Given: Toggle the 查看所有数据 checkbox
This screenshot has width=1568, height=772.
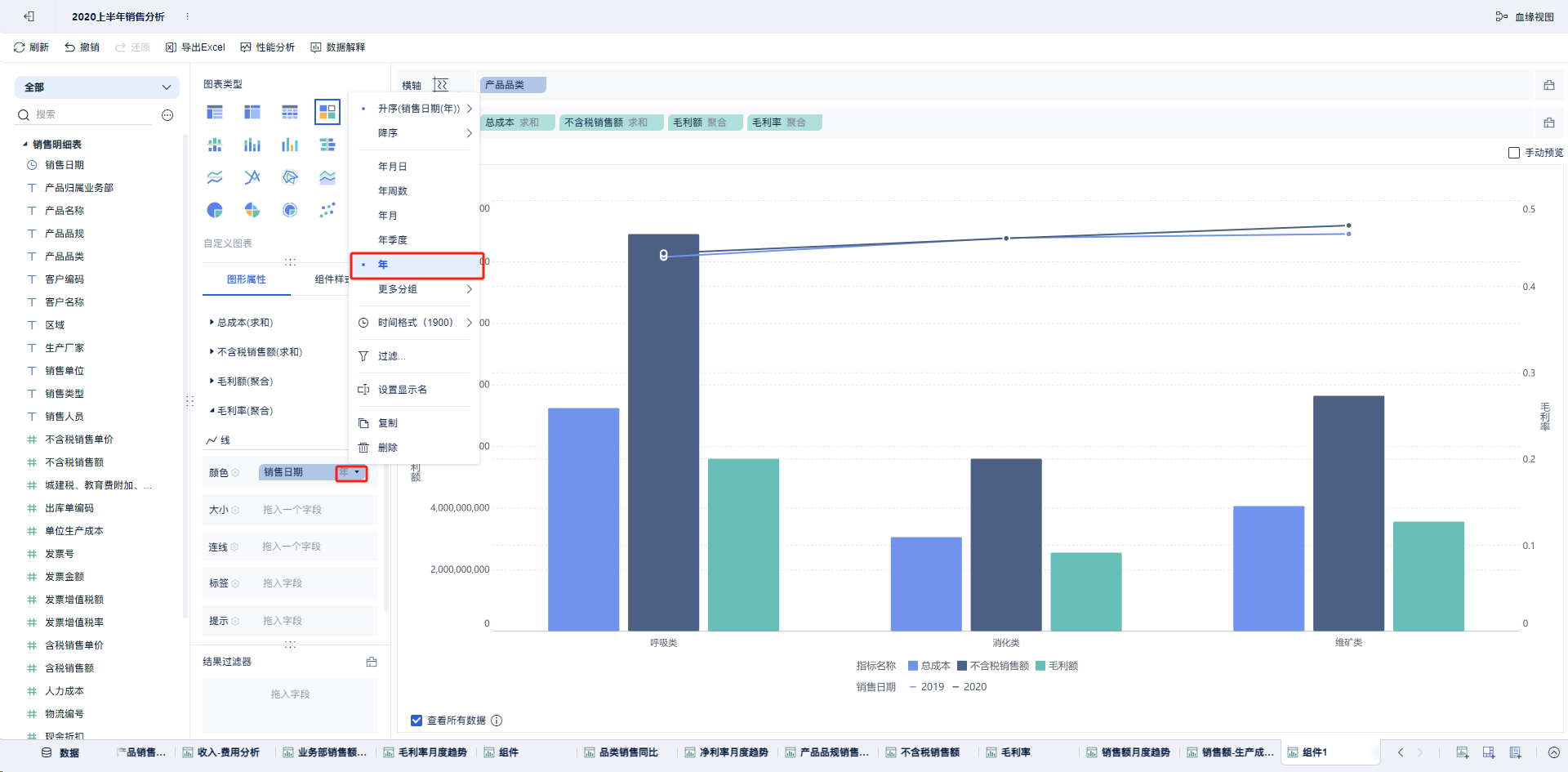Looking at the screenshot, I should coord(416,721).
